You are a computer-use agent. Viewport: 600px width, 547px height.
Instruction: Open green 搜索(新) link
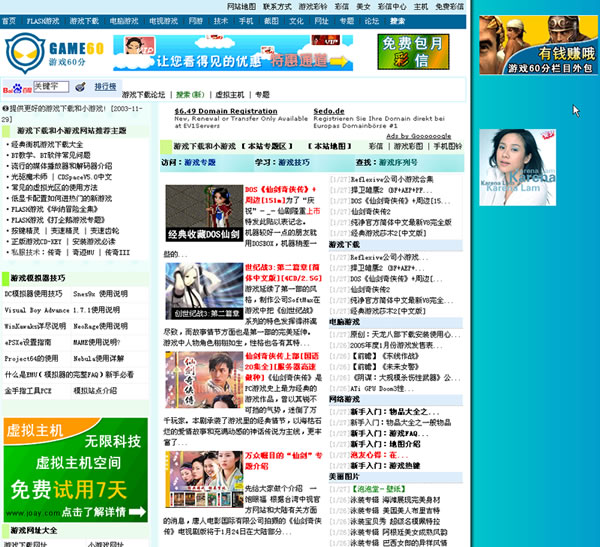pyautogui.click(x=190, y=95)
